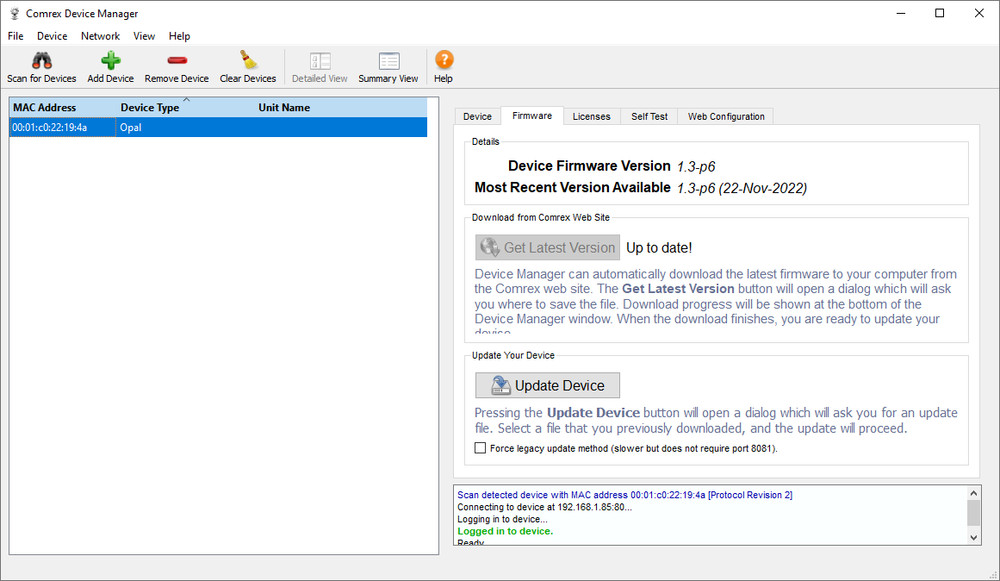This screenshot has width=1000, height=581.
Task: Click log panel scroll down arrow
Action: pos(973,538)
